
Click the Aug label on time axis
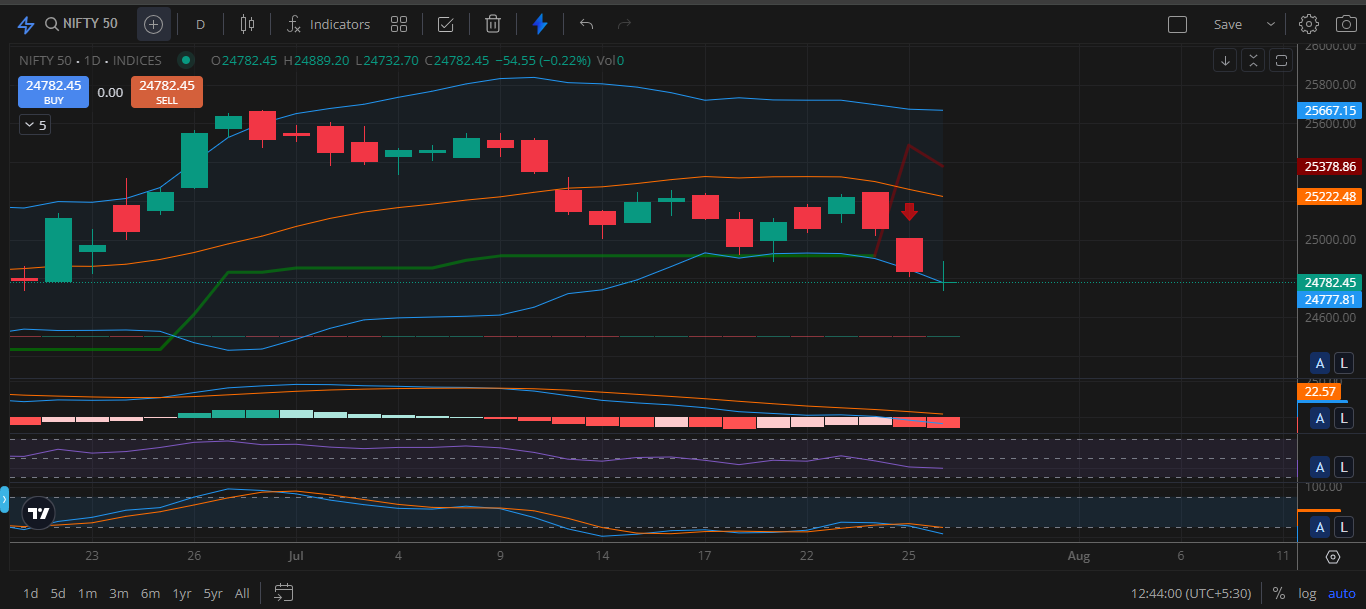point(1078,556)
